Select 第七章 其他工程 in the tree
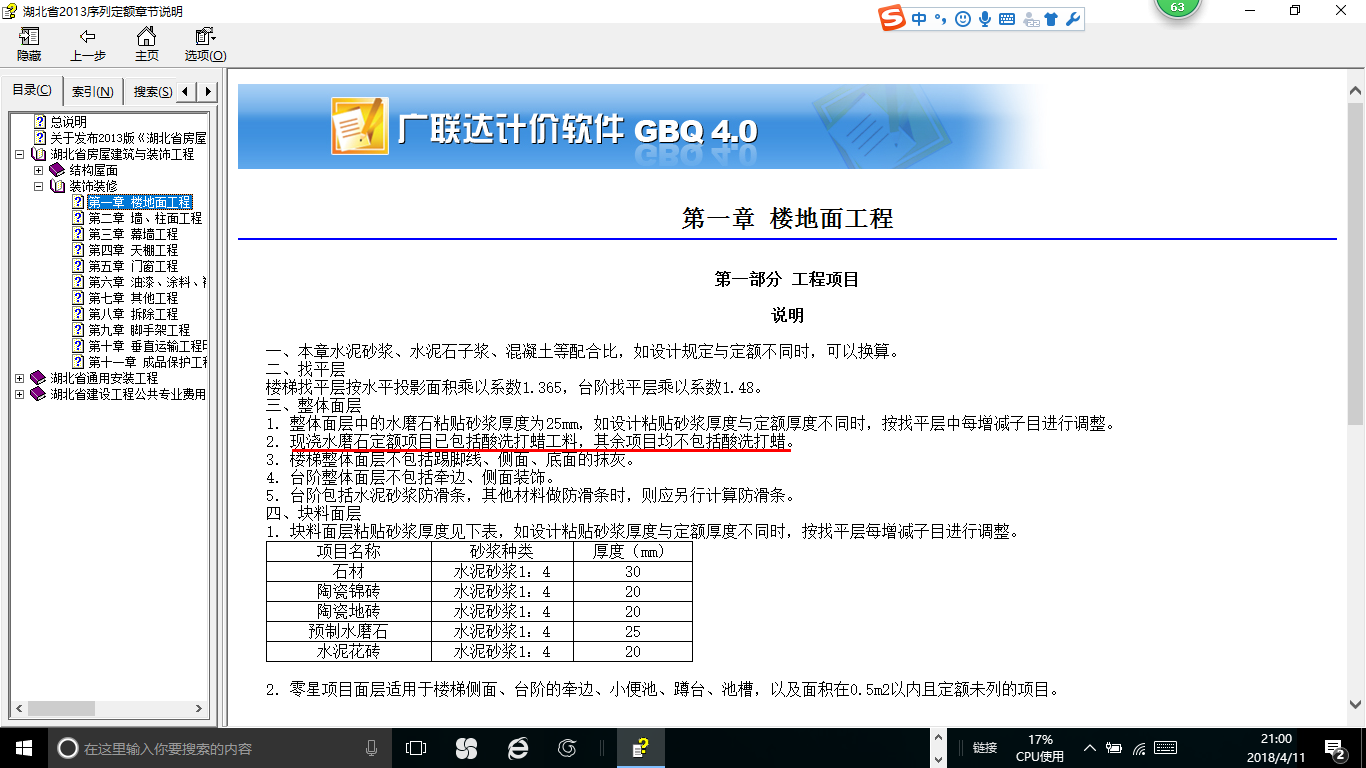1366x768 pixels. tap(133, 298)
